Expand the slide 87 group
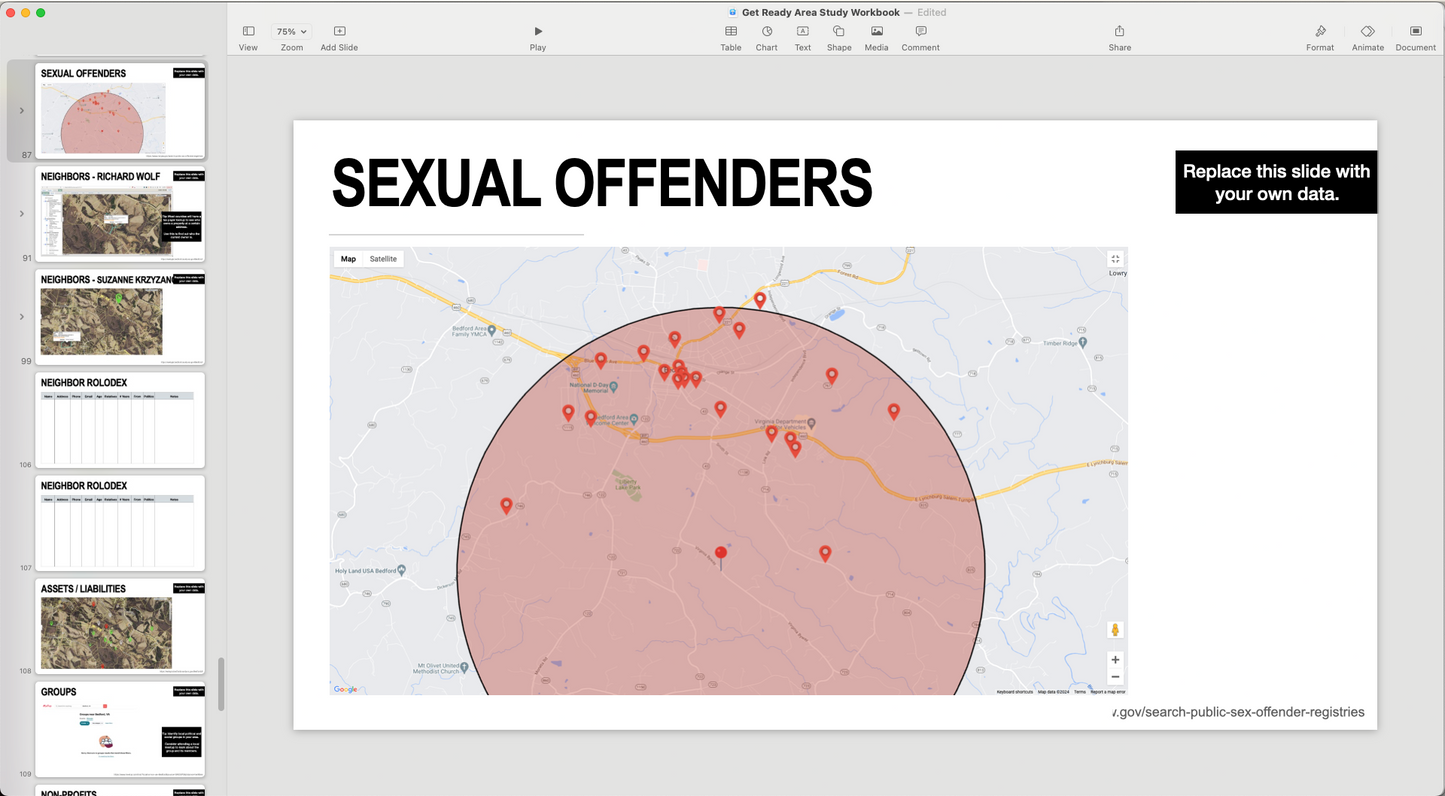 point(22,111)
